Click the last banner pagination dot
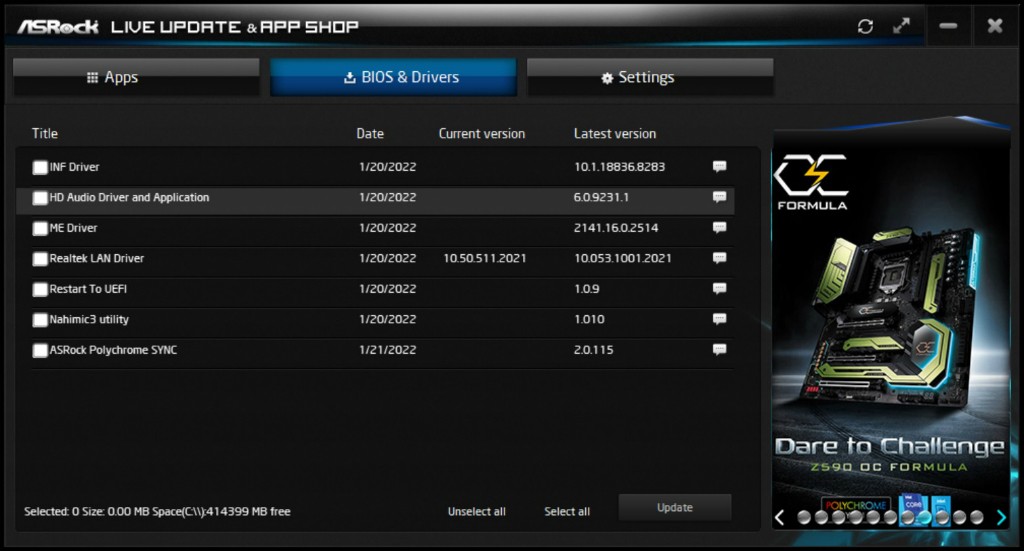Viewport: 1024px width, 551px height. (977, 518)
